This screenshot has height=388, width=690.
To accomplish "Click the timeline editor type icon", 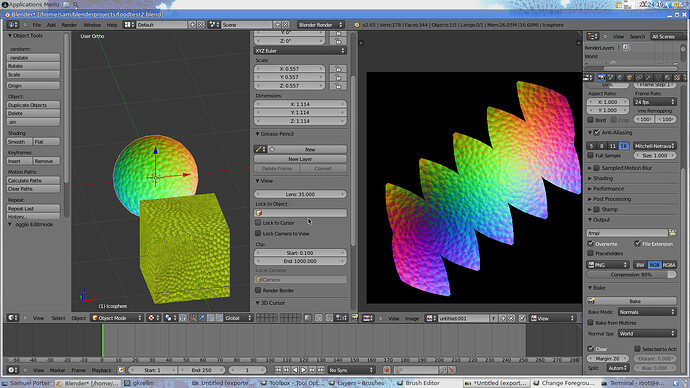I will 12,370.
